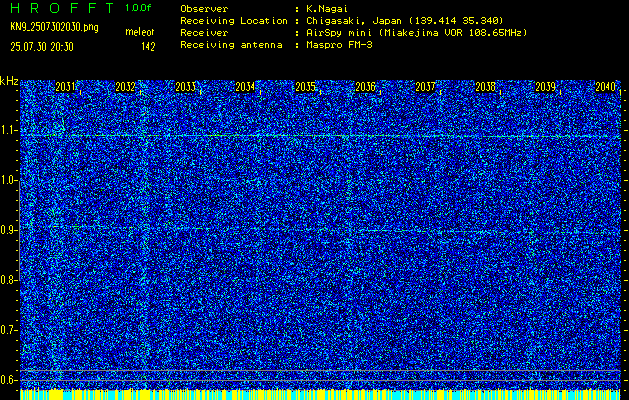Click the 0.6 kHz axis label
Screen dimensions: 629x400
(9, 380)
